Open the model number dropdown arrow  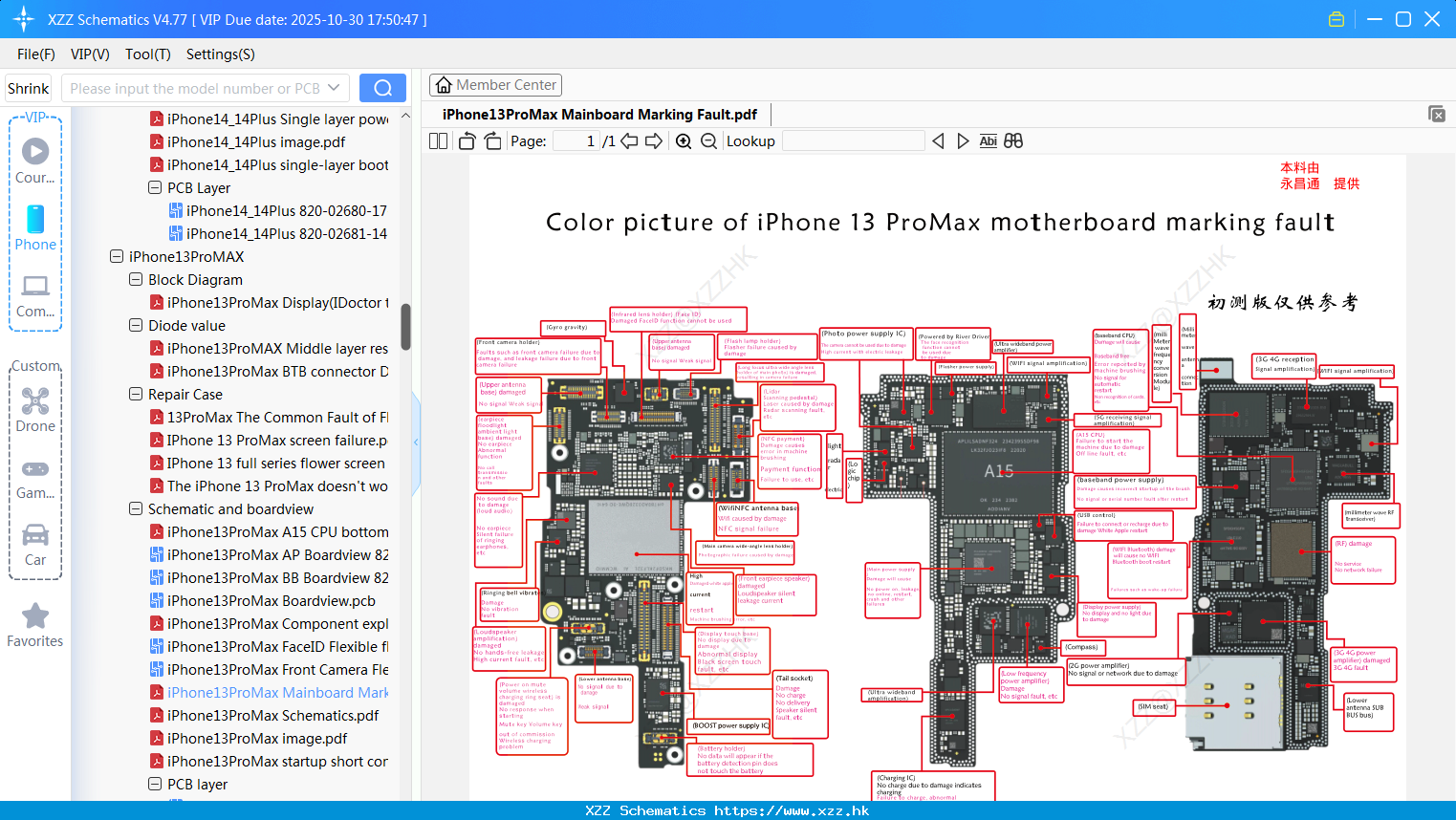click(x=334, y=88)
